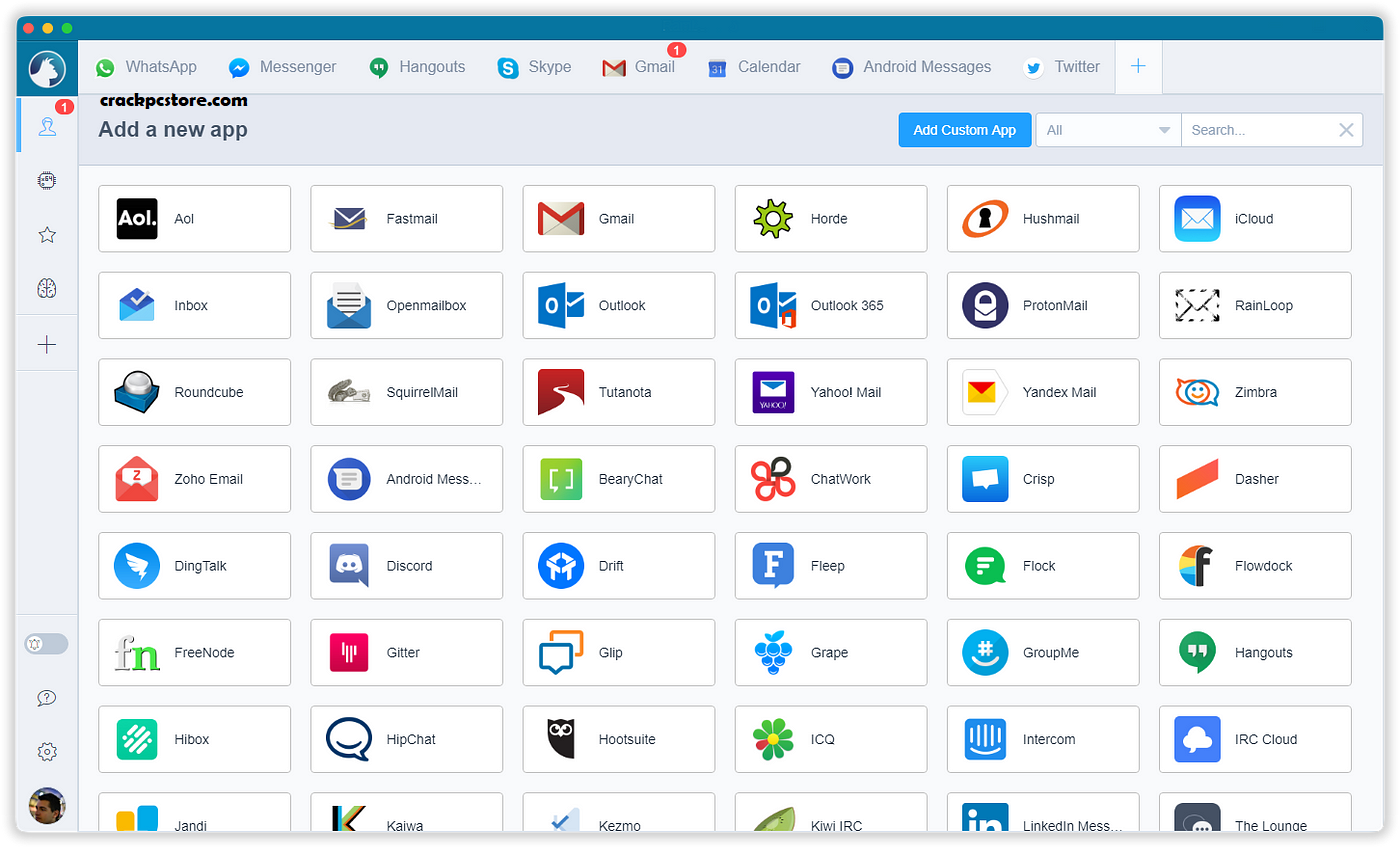Image resolution: width=1400 pixels, height=848 pixels.
Task: Choose the ChatWork app card
Action: point(831,479)
